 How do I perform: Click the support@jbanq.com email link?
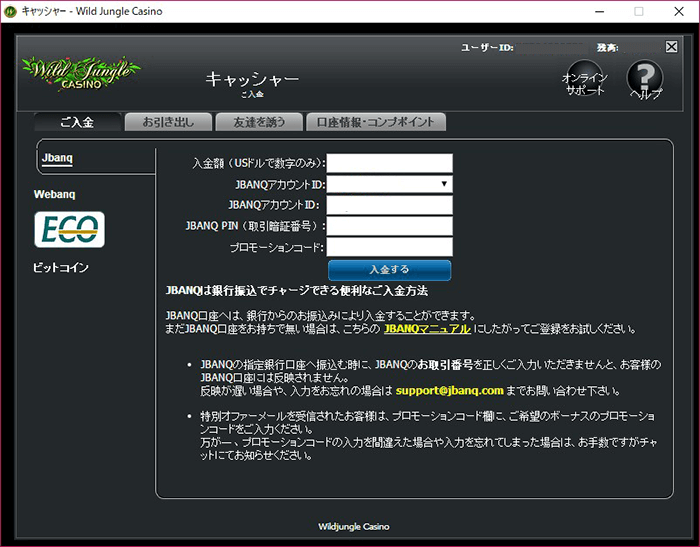click(x=450, y=391)
